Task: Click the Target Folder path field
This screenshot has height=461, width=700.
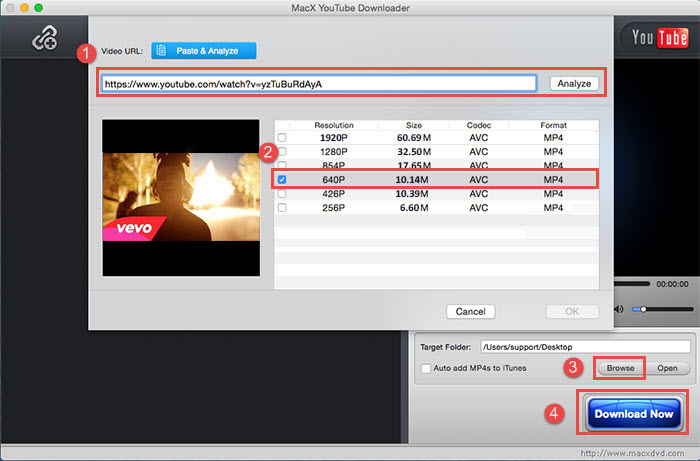Action: [x=585, y=347]
